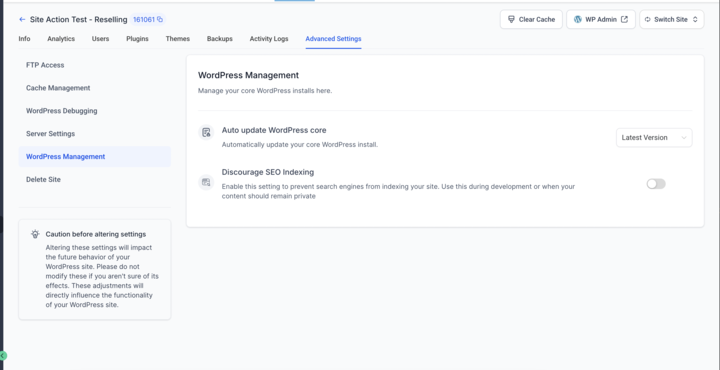Click the WordPress logo icon in WP Admin

pyautogui.click(x=578, y=19)
